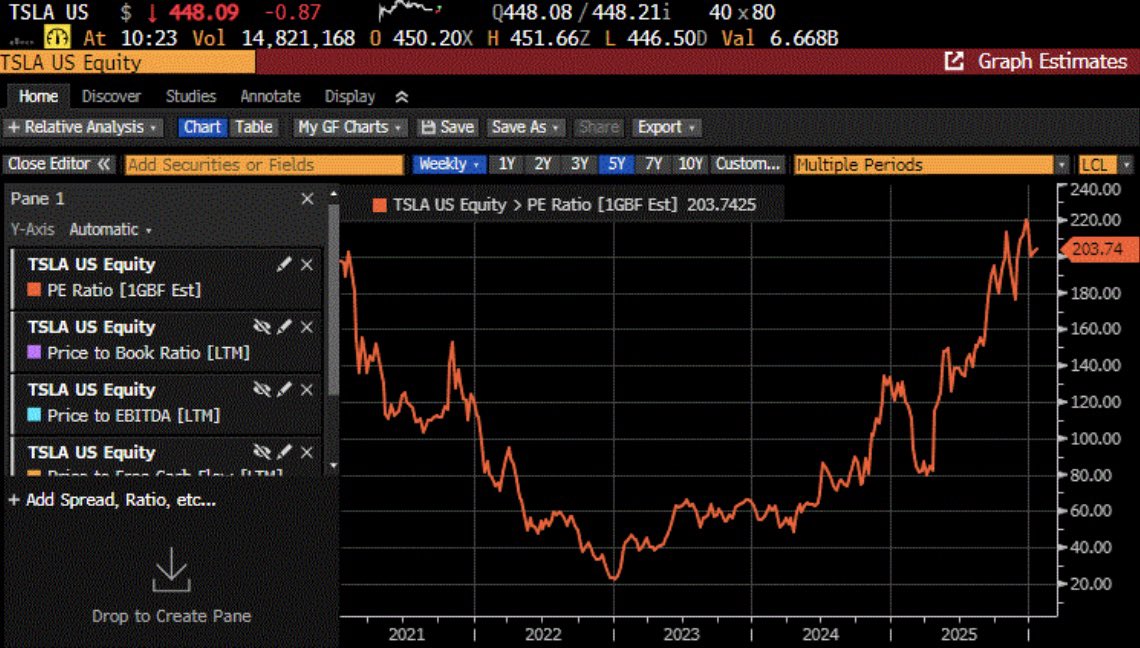Remove the PE Ratio series
Viewport: 1140px width, 648px height.
pyautogui.click(x=307, y=265)
